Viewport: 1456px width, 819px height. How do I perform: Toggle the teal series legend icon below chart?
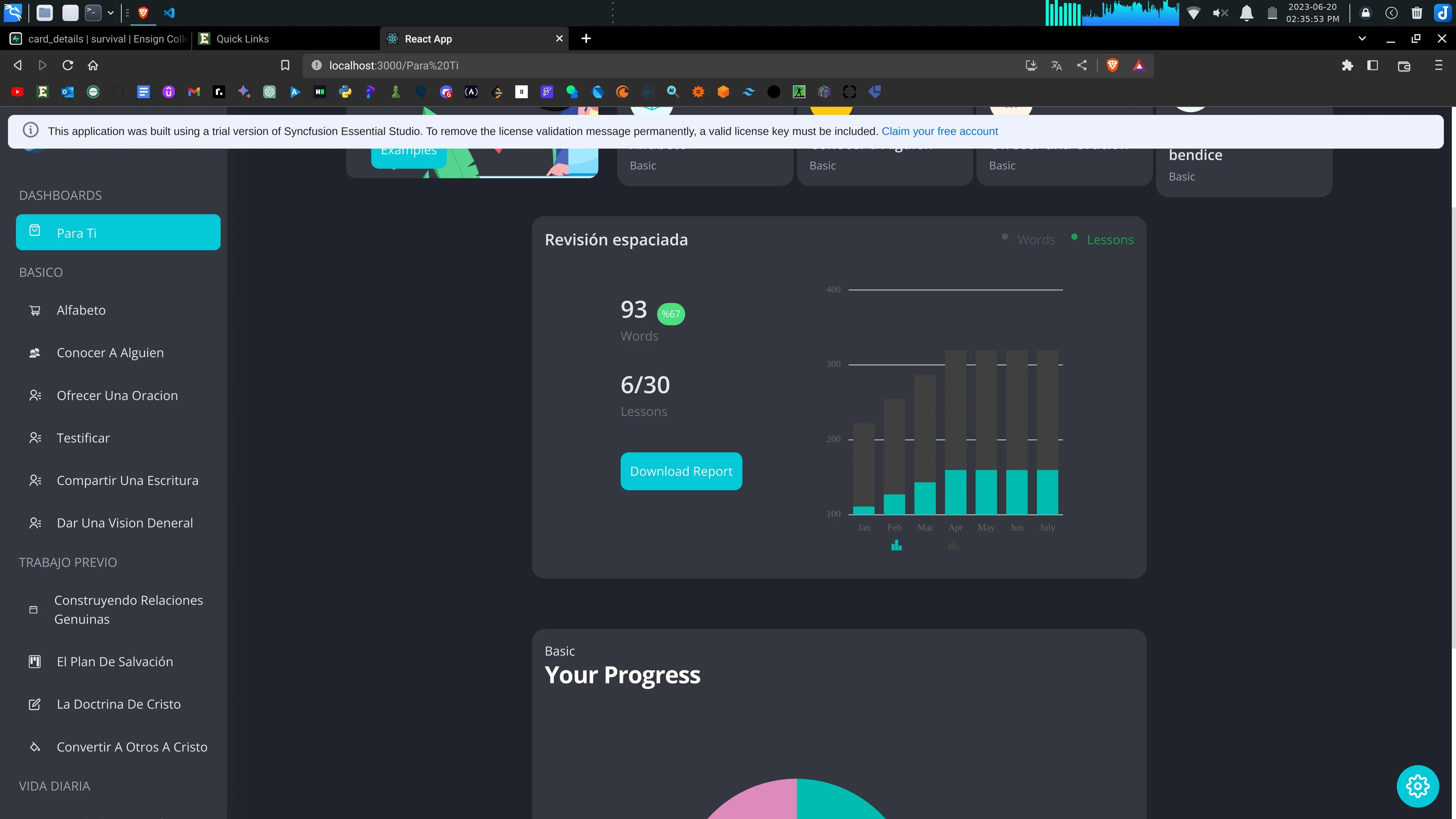point(896,546)
